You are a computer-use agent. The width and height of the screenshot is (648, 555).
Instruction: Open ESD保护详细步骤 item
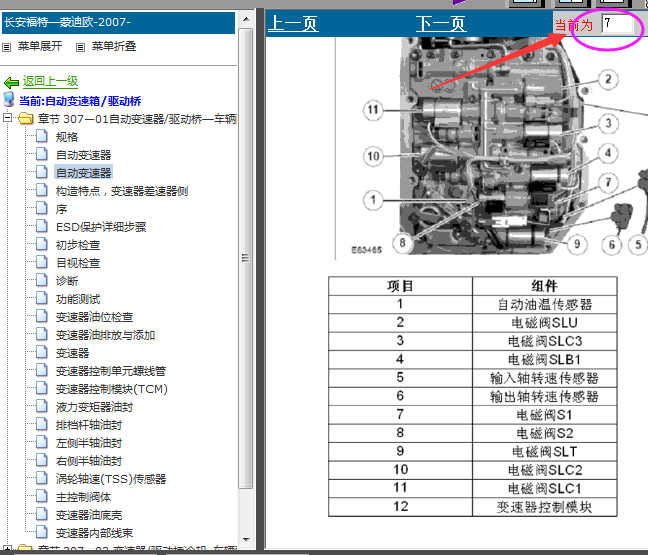pos(101,227)
